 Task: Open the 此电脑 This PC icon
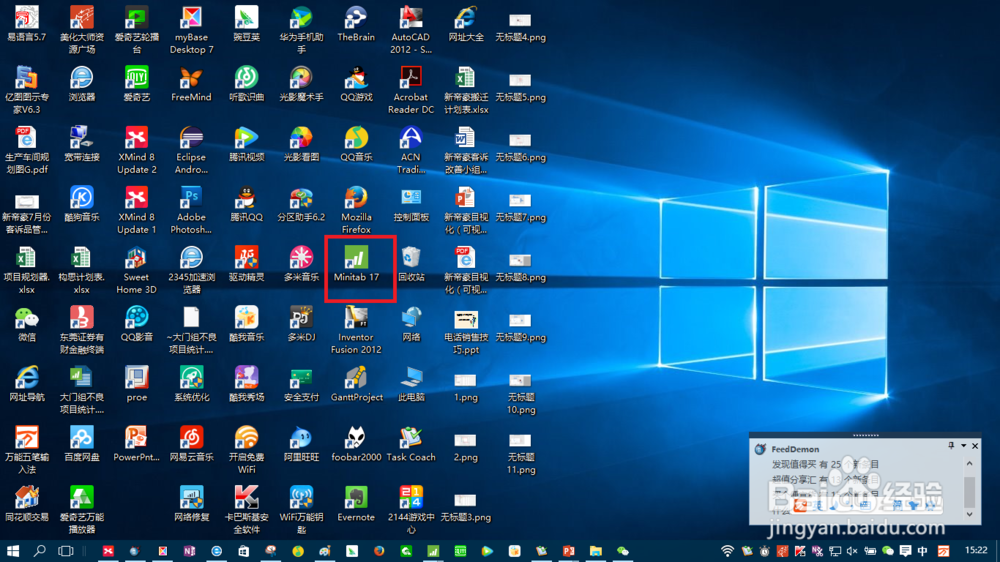click(411, 383)
